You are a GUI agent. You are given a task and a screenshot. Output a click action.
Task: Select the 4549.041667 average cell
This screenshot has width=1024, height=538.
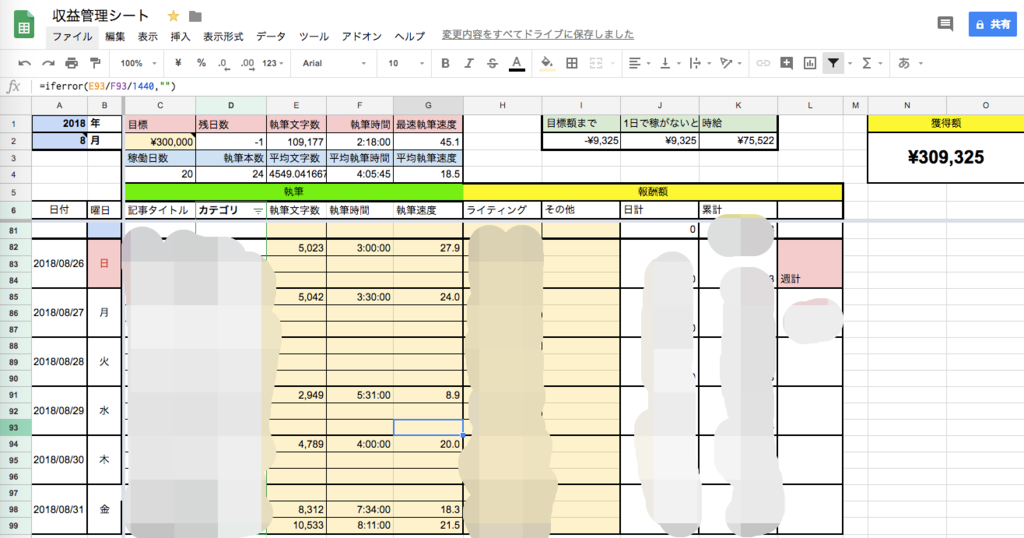pyautogui.click(x=296, y=174)
